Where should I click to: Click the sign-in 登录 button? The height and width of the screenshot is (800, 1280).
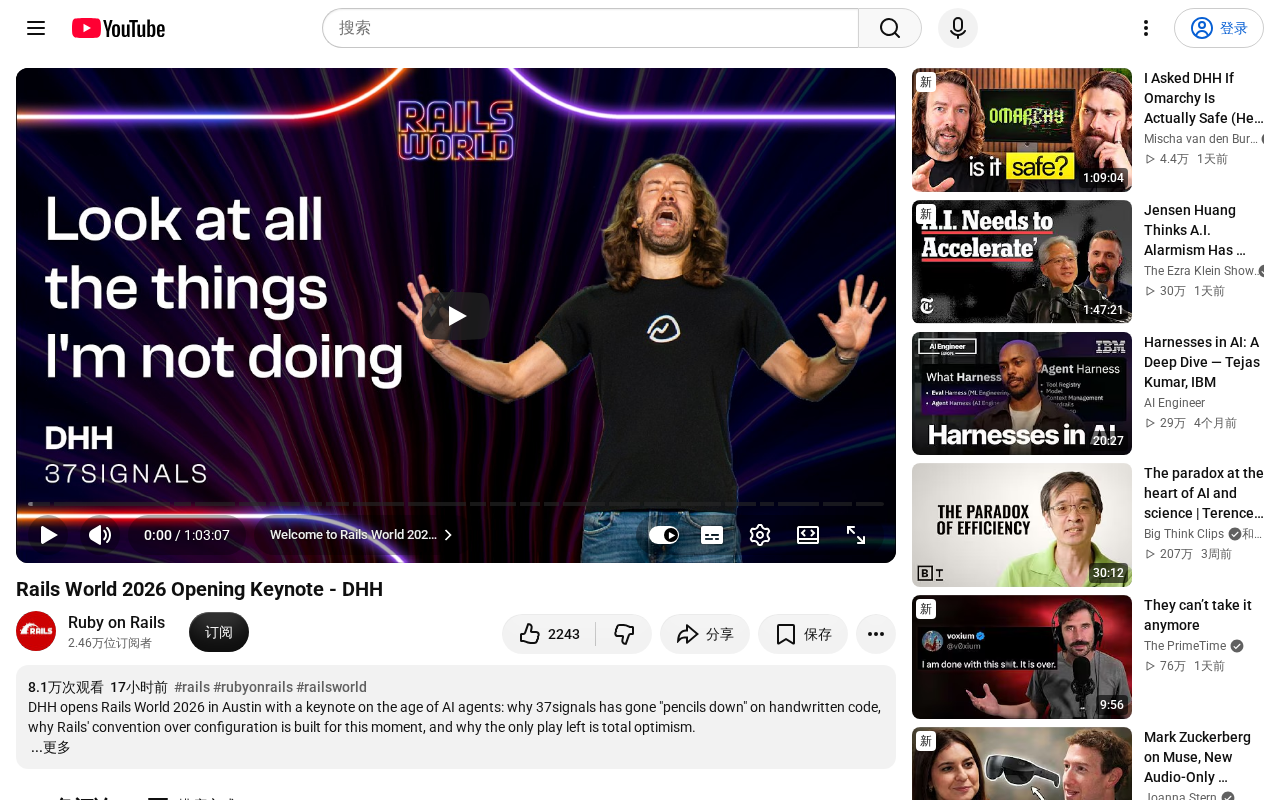click(1219, 28)
